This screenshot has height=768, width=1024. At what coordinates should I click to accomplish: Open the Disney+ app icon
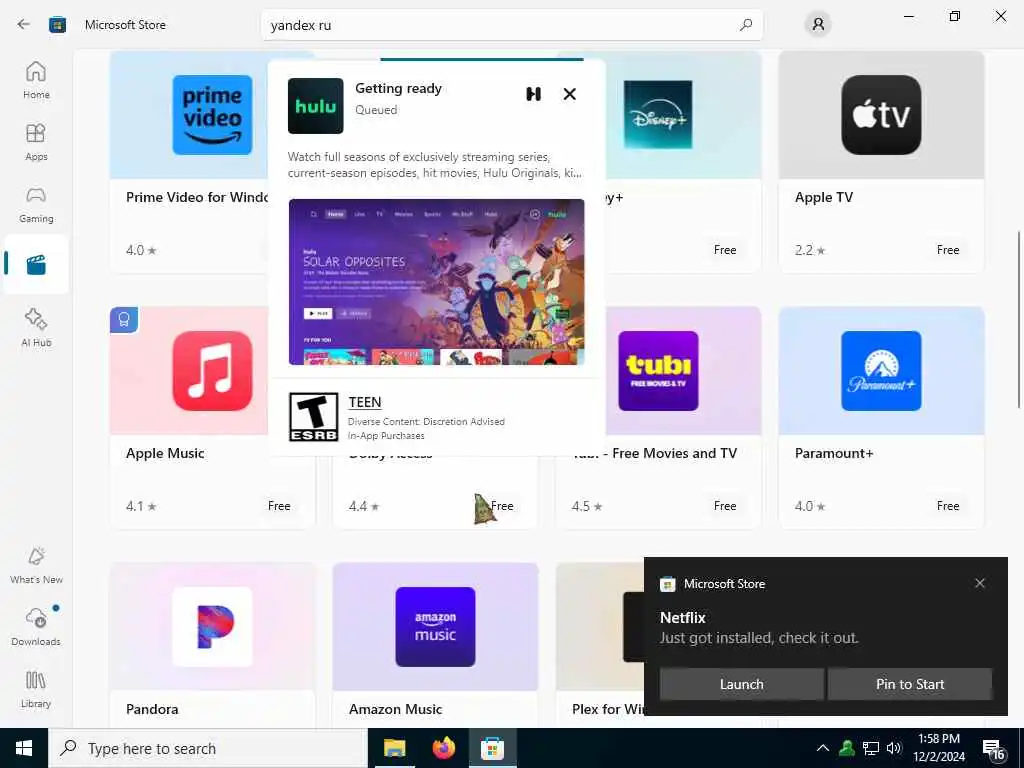point(658,114)
